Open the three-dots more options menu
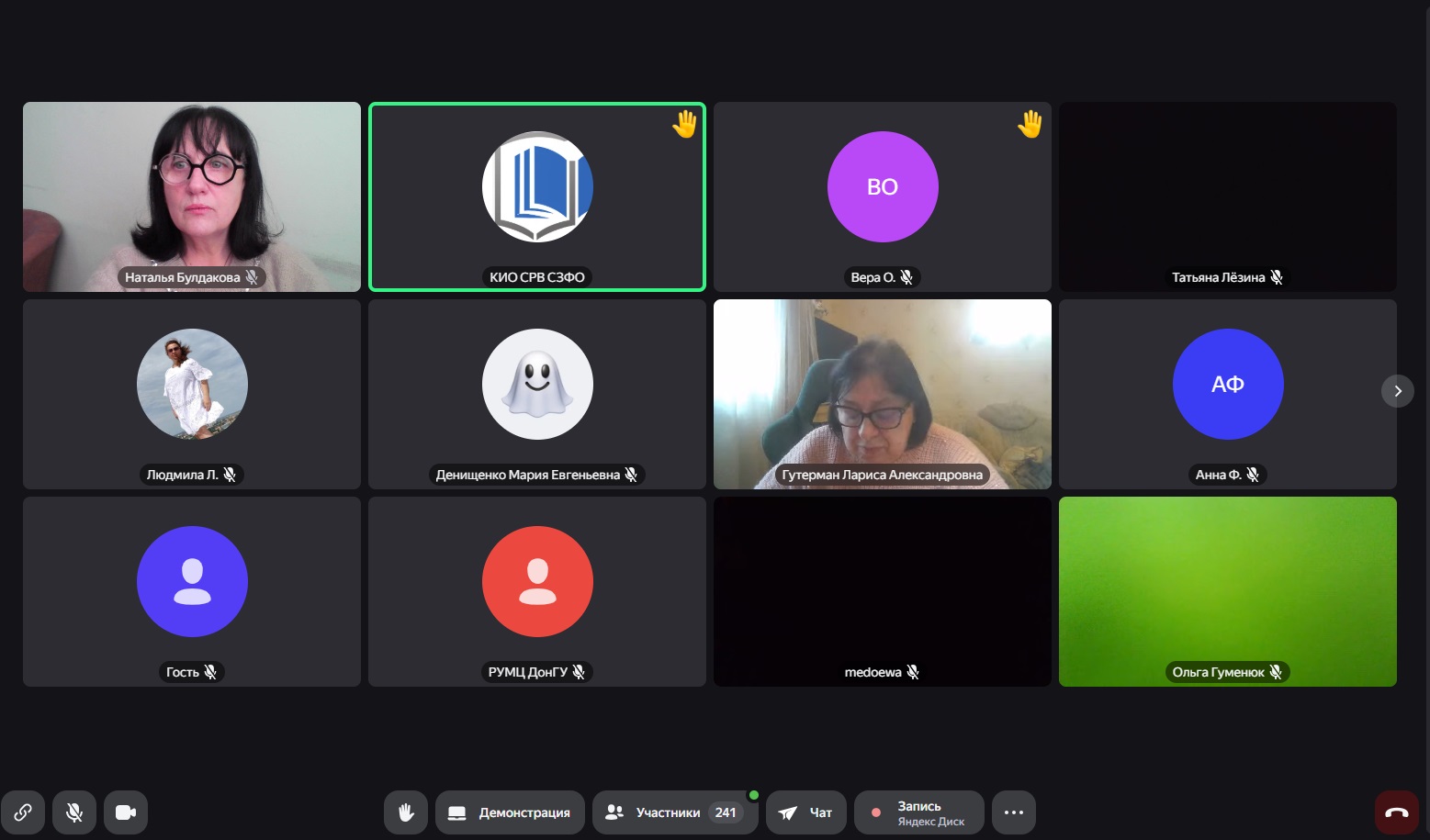The width and height of the screenshot is (1430, 840). point(1013,812)
